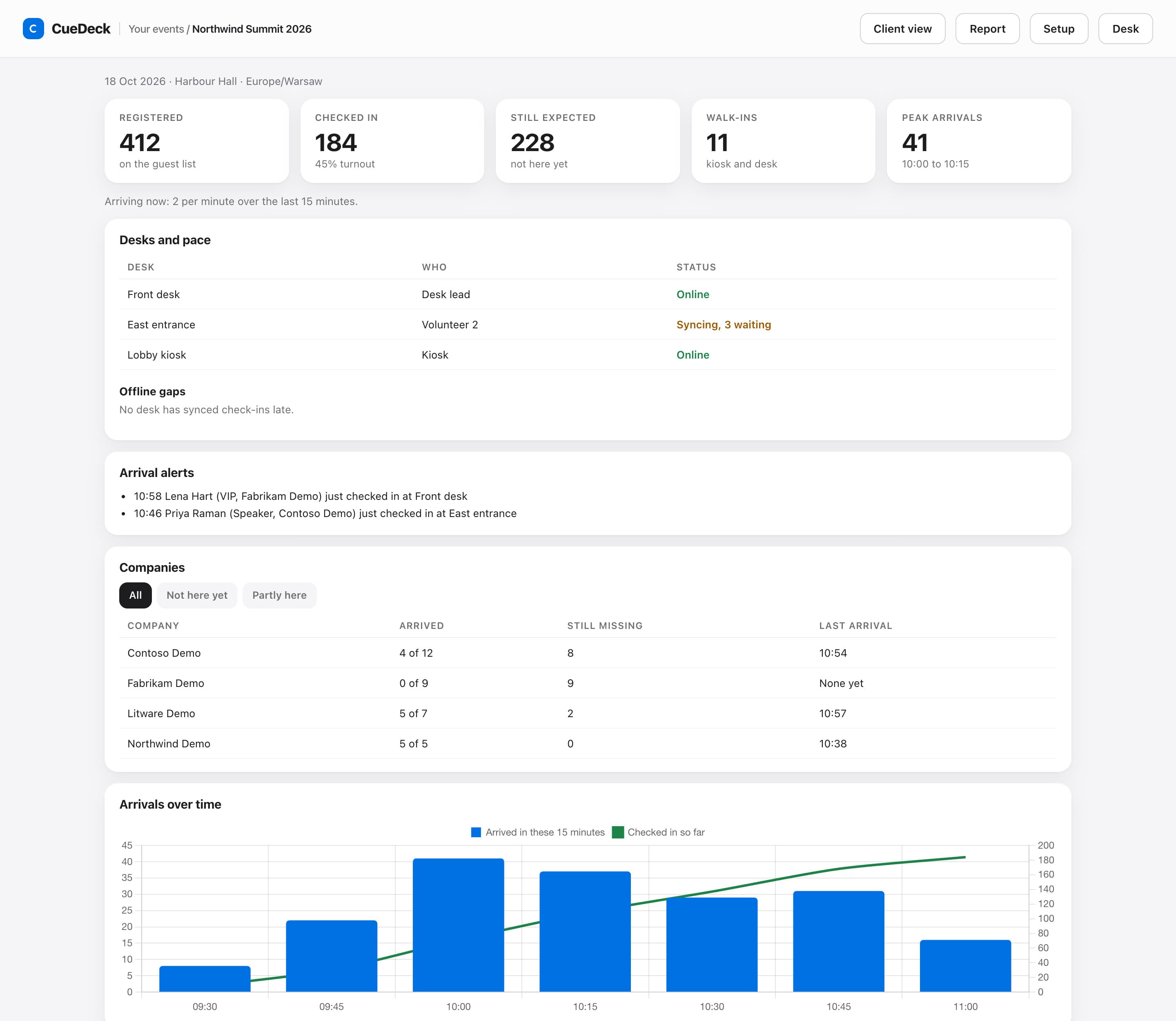
Task: Click the Volunteer 2 cell
Action: pos(450,324)
